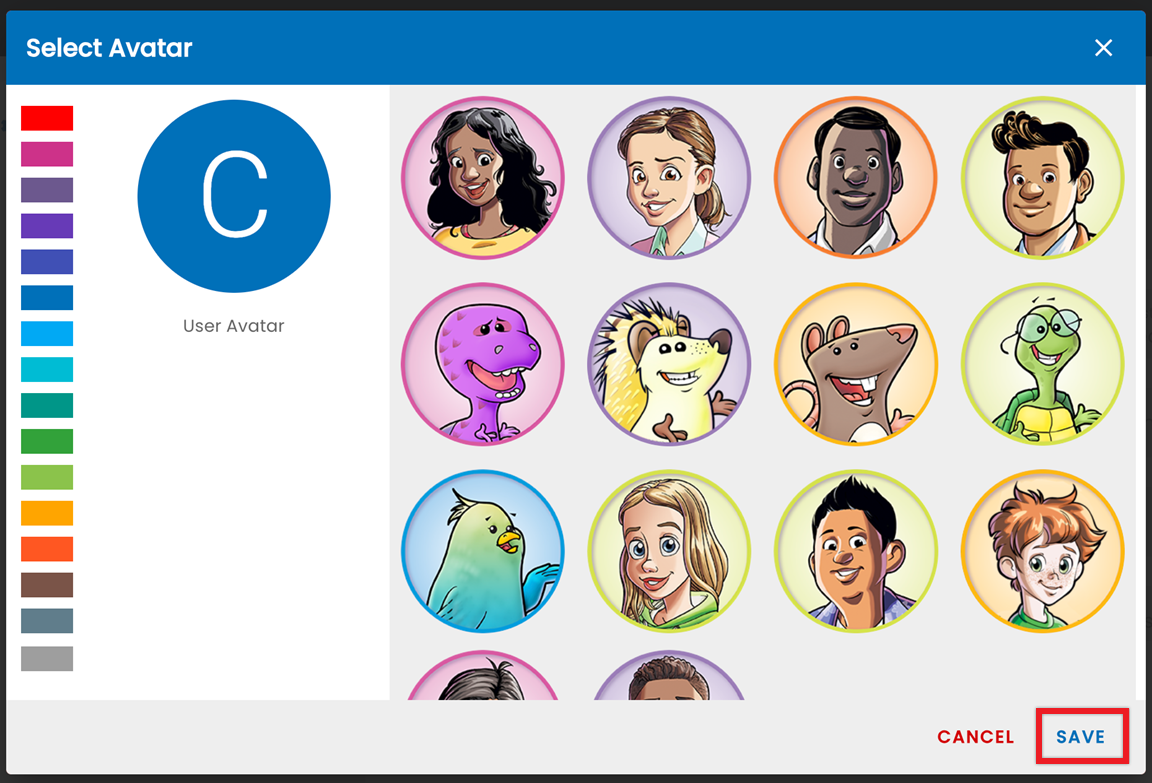Select the man with orange border avatar
Screen dimensions: 1152x783
(856, 178)
